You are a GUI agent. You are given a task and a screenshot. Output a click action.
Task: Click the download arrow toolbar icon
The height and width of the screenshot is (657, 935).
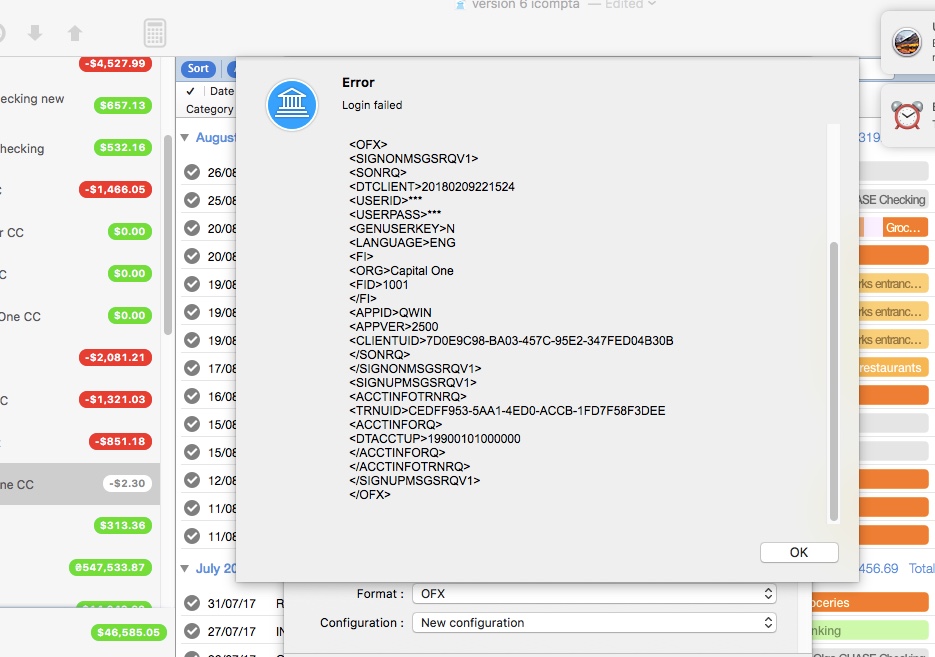[35, 33]
